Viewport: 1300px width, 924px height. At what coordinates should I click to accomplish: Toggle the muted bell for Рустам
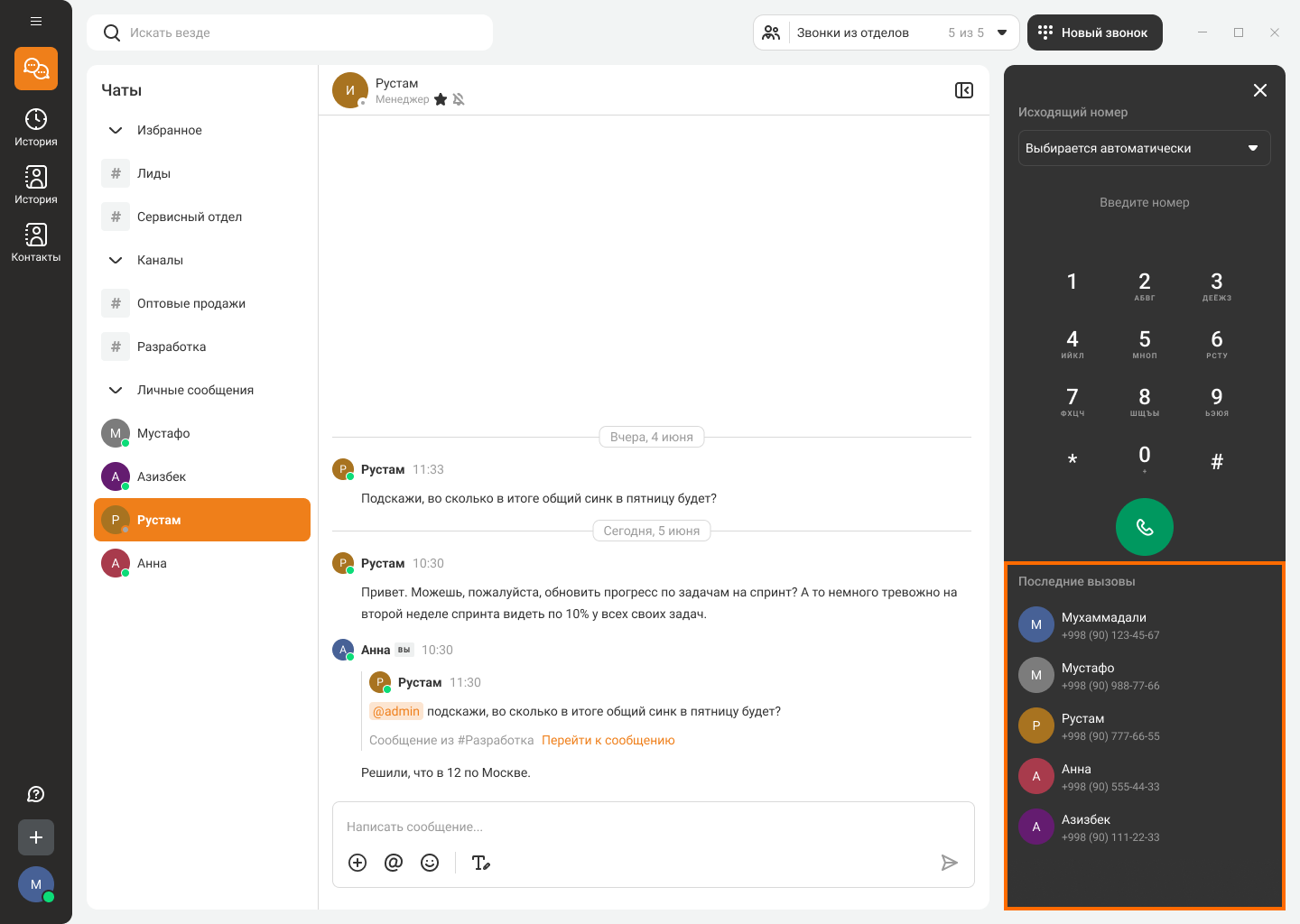pyautogui.click(x=459, y=99)
